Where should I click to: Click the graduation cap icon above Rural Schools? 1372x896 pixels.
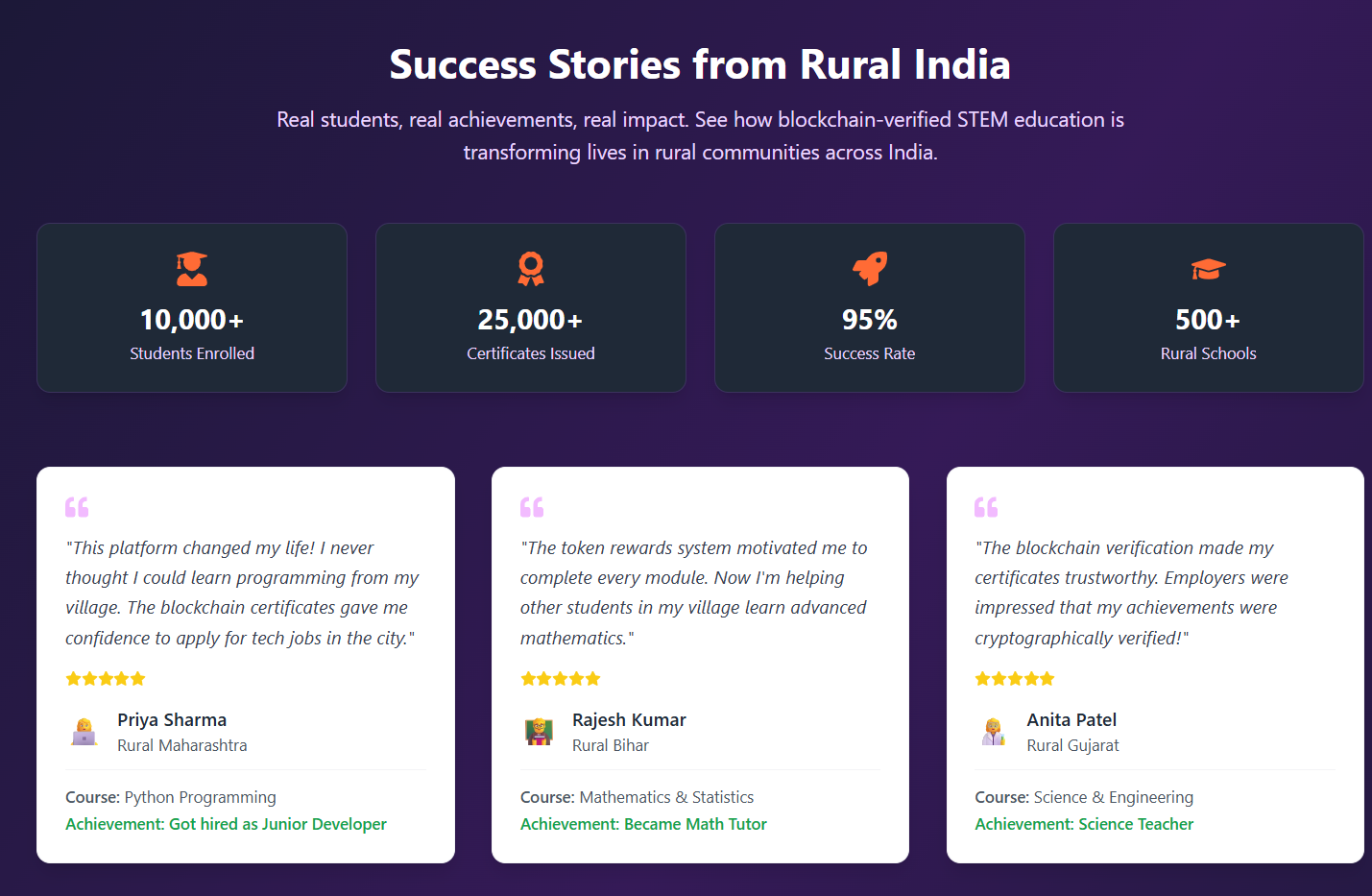coord(1209,269)
